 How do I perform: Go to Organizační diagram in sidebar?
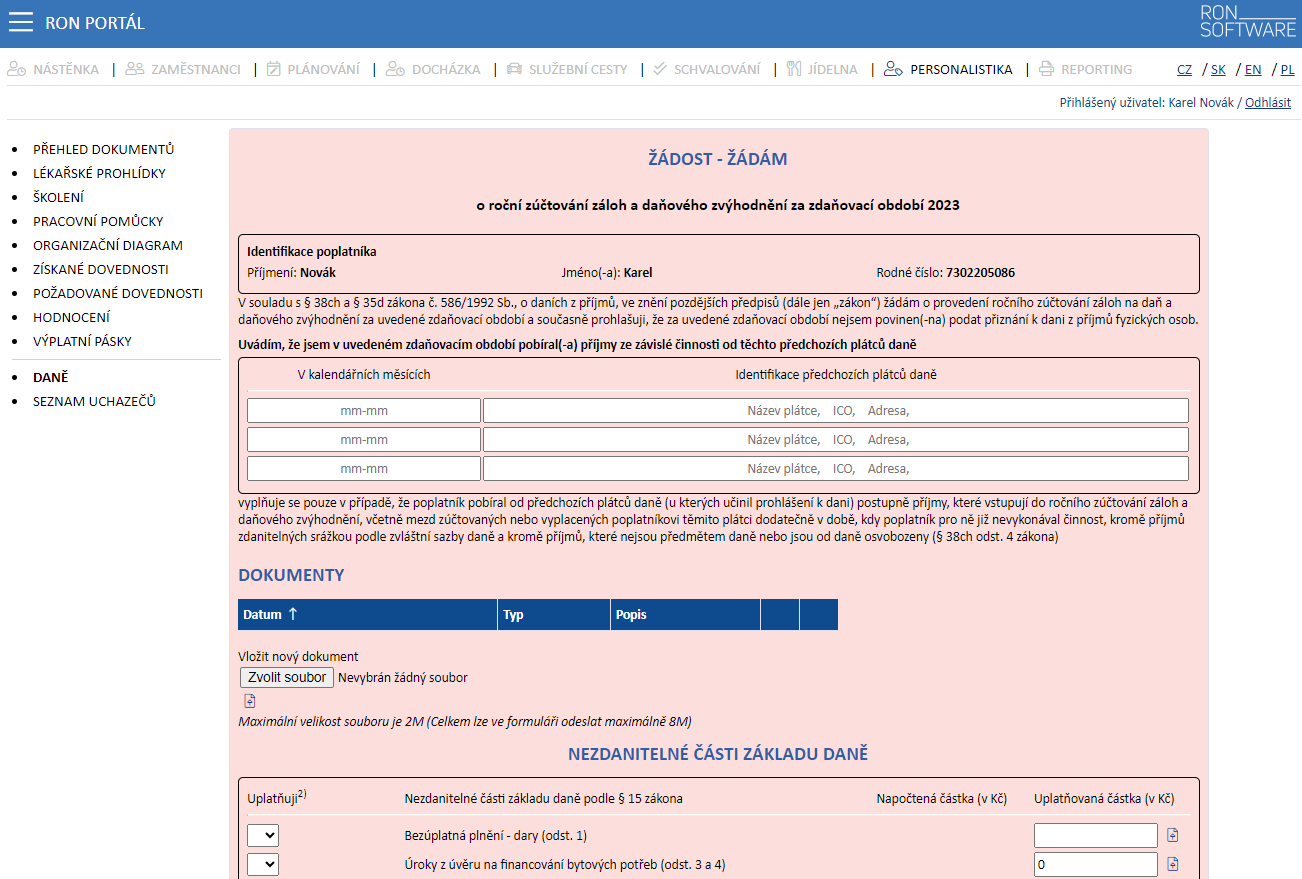coord(108,245)
